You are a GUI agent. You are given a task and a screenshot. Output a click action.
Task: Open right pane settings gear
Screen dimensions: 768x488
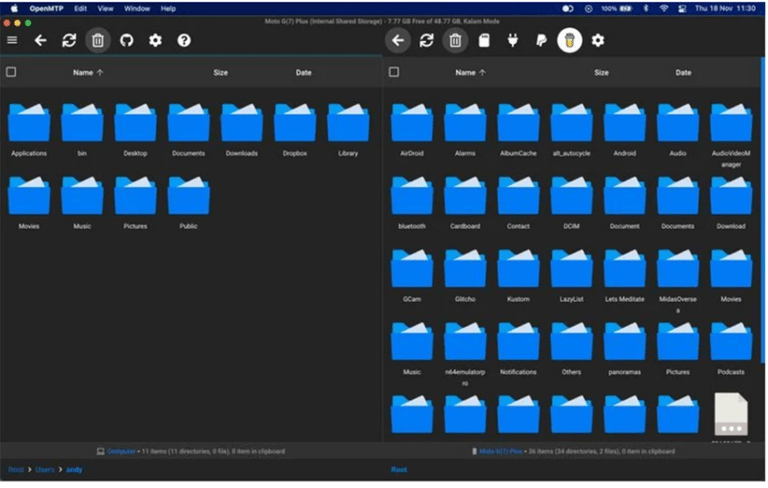click(598, 40)
